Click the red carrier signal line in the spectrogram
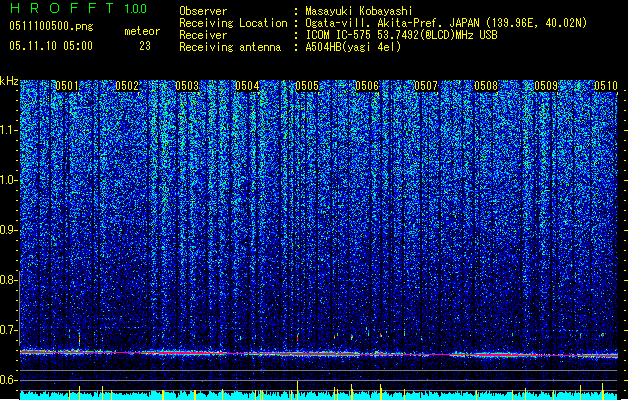 tap(319, 354)
